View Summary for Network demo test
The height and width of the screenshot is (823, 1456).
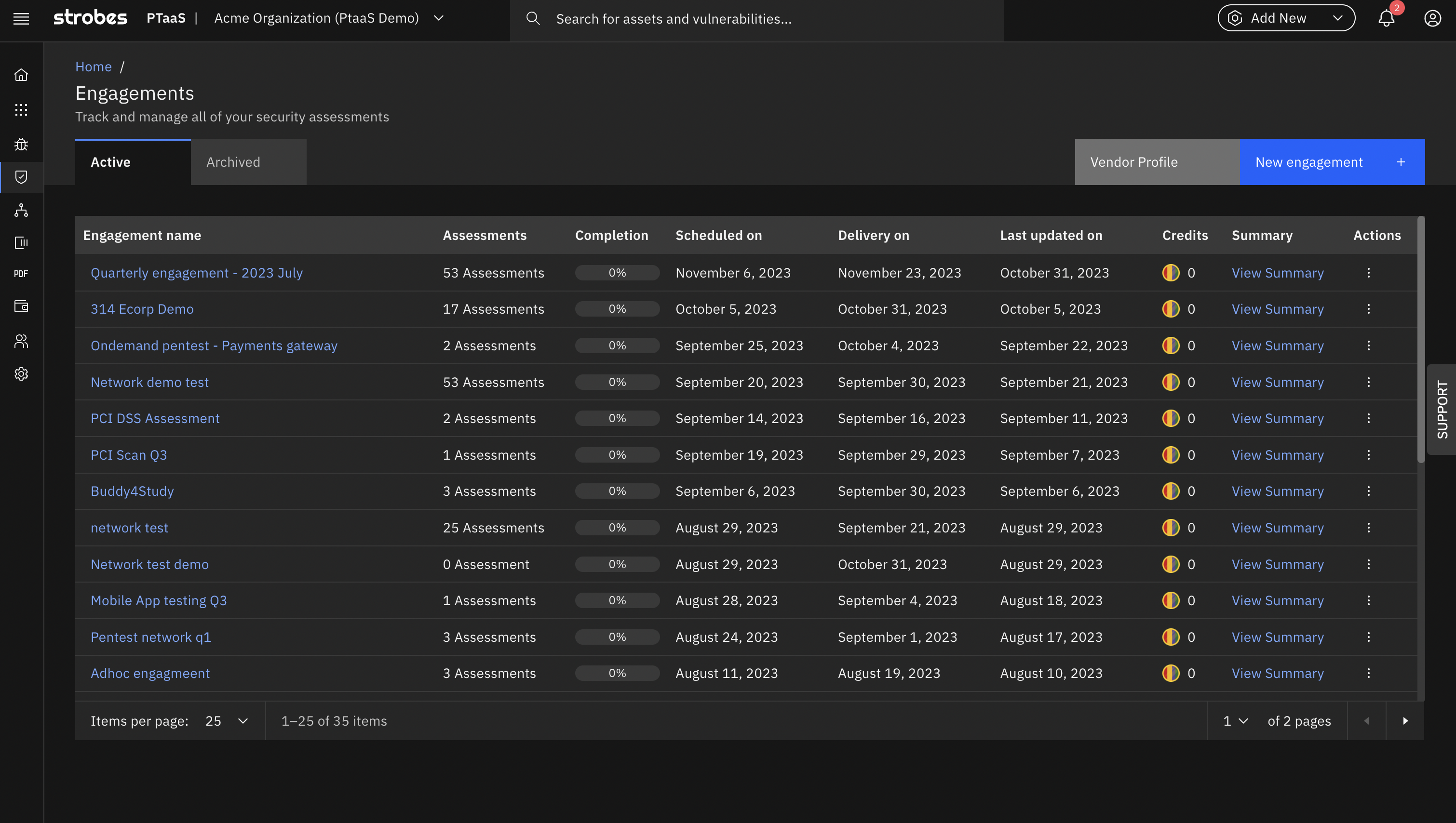tap(1277, 382)
